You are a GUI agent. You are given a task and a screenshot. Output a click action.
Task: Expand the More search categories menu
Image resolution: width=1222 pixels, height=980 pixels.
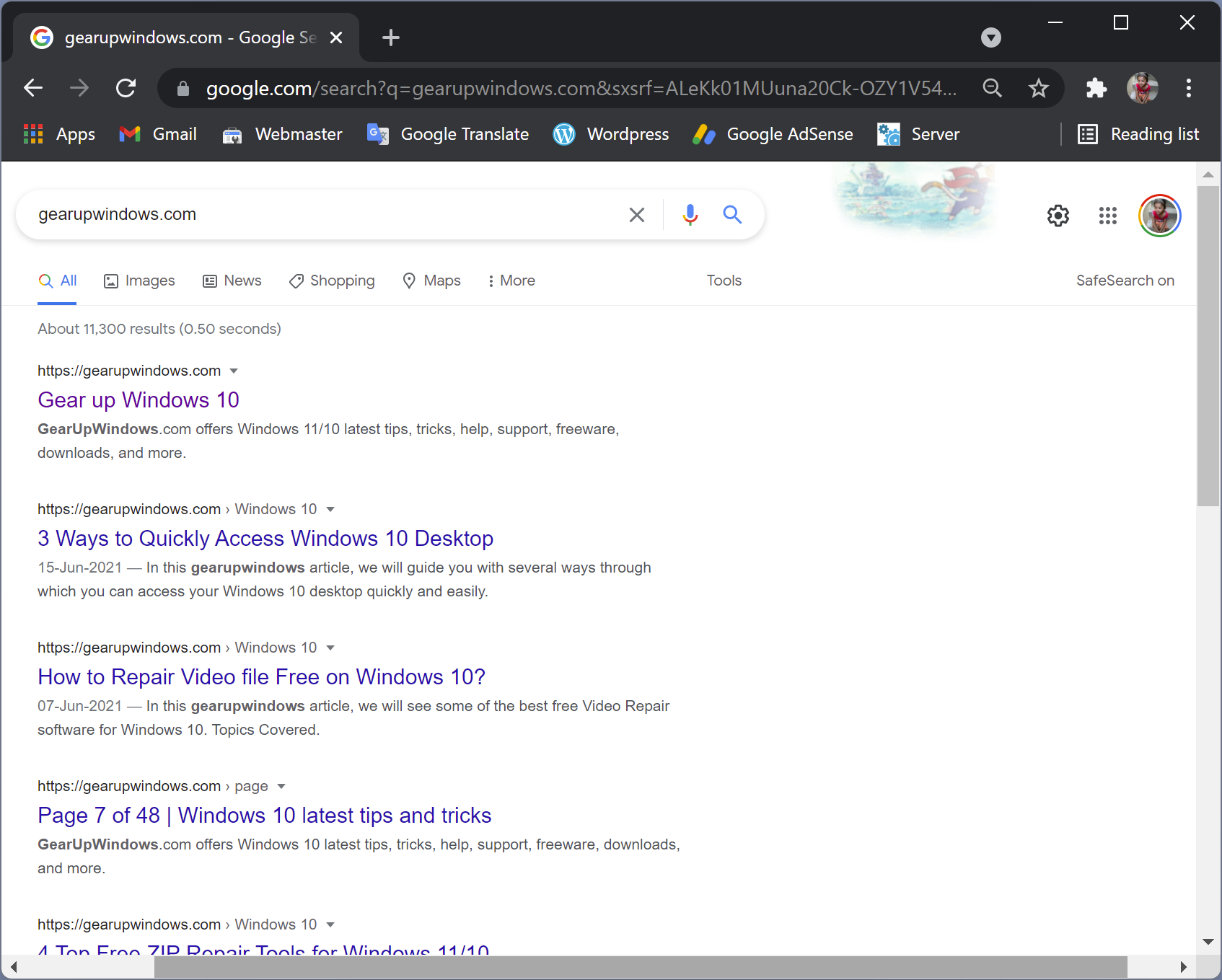511,281
